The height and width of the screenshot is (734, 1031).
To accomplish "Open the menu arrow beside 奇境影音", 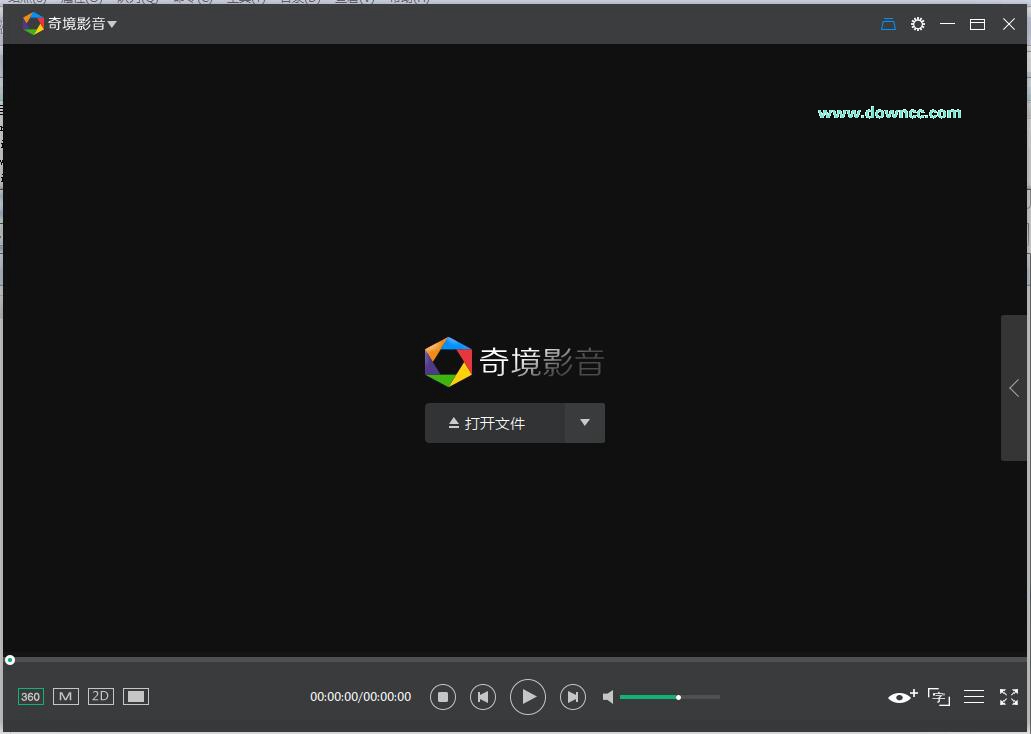I will point(110,23).
